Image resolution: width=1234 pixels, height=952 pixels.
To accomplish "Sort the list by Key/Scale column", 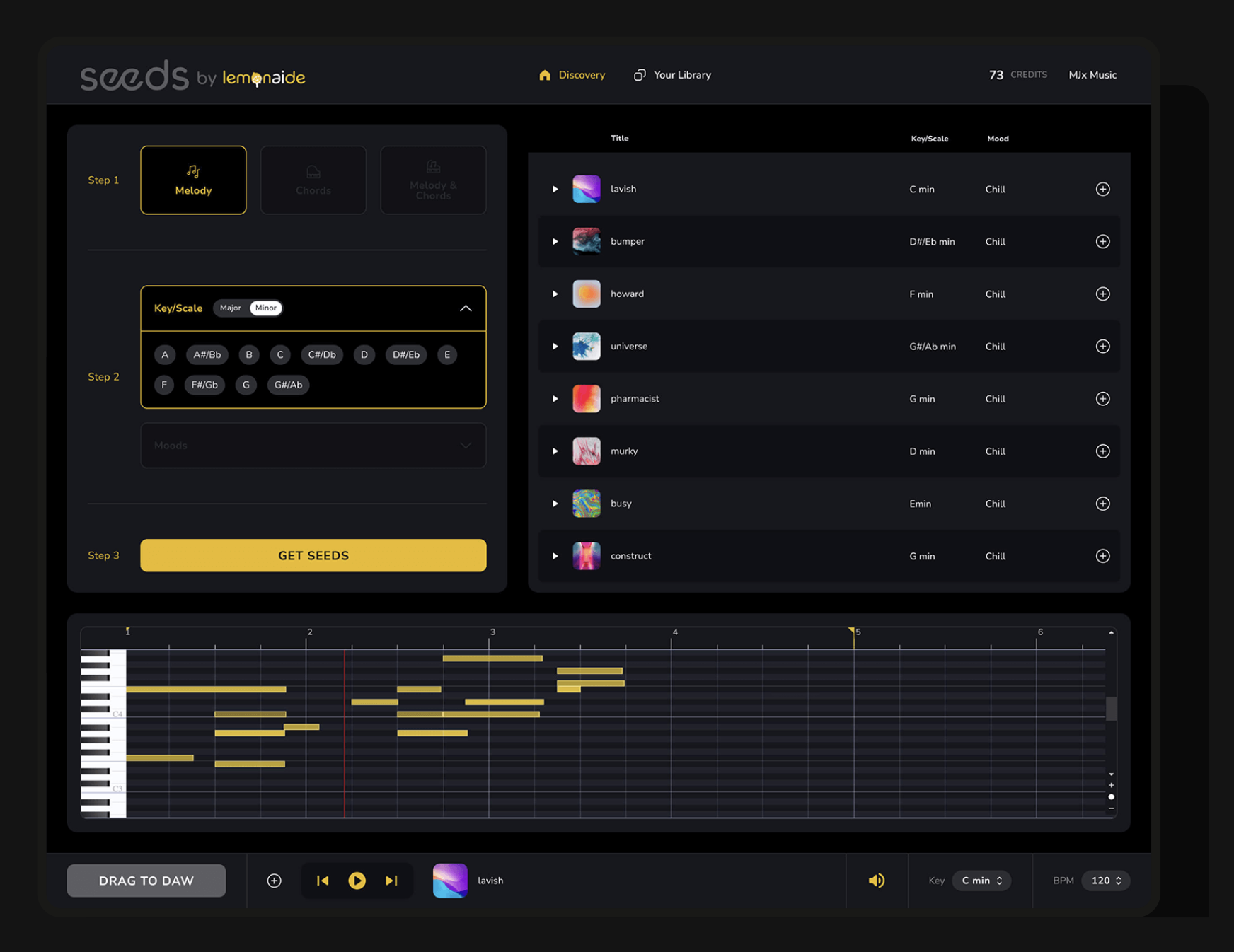I will [930, 139].
